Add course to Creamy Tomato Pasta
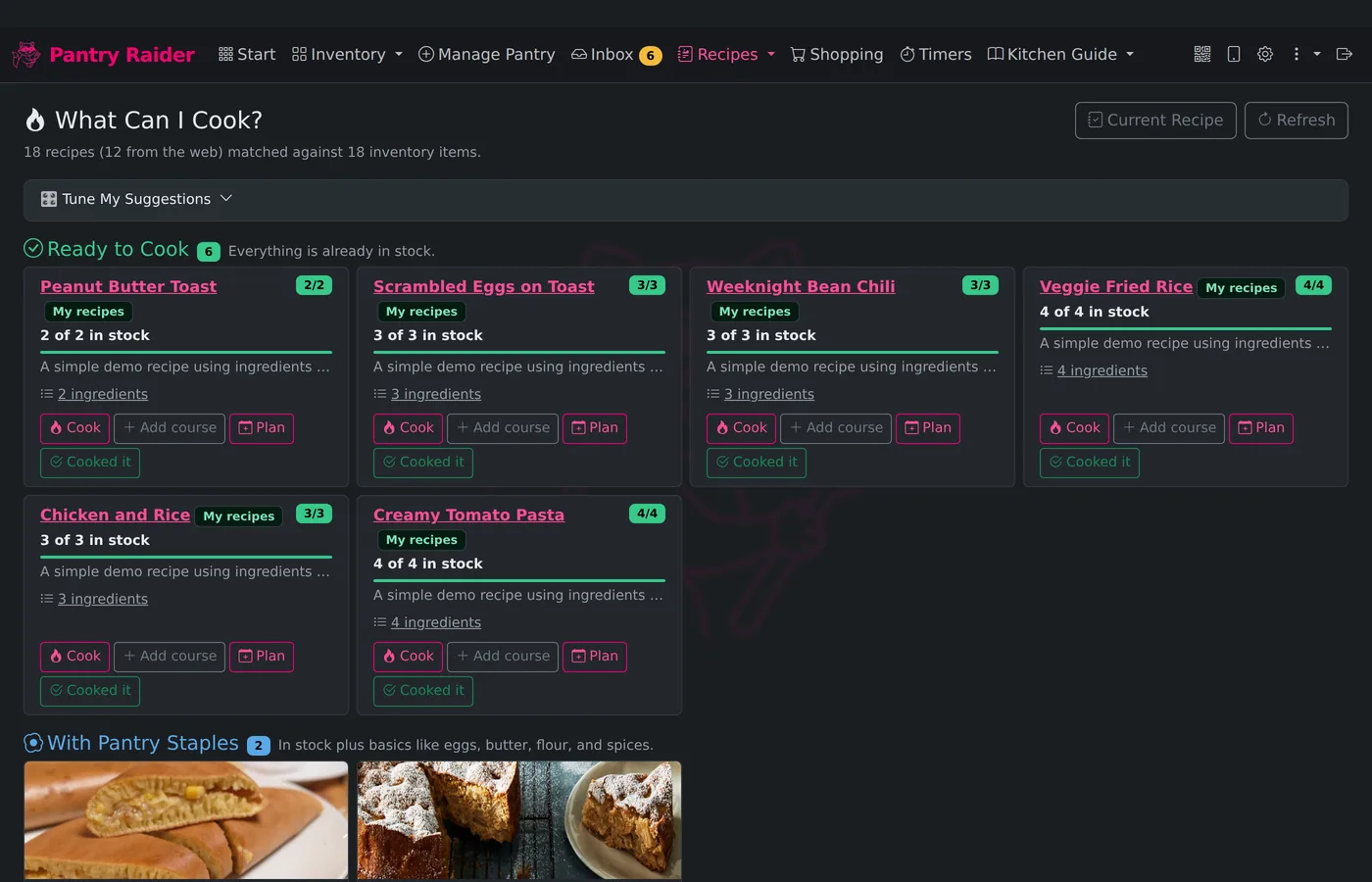The height and width of the screenshot is (882, 1372). pos(503,657)
